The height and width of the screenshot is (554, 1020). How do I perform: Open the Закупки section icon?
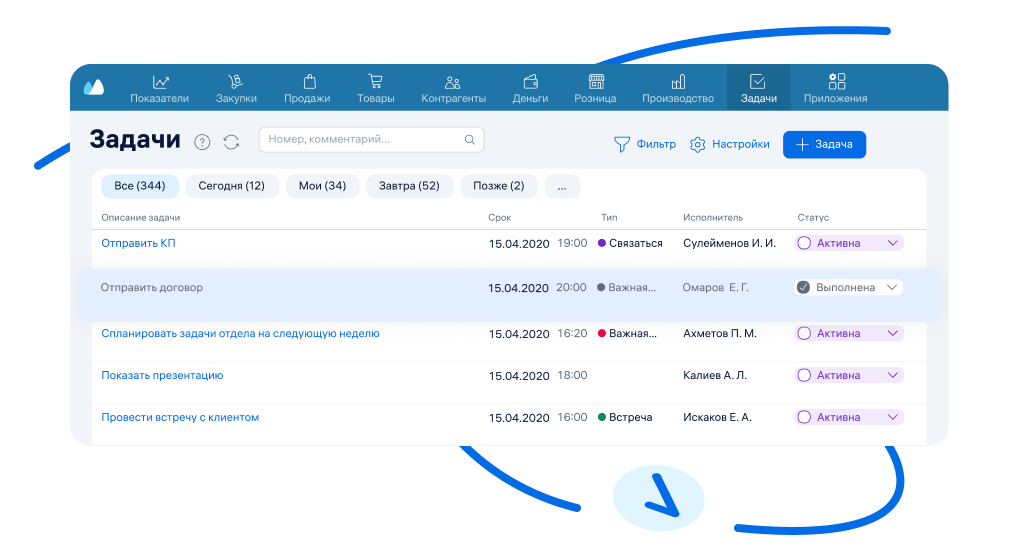click(235, 82)
